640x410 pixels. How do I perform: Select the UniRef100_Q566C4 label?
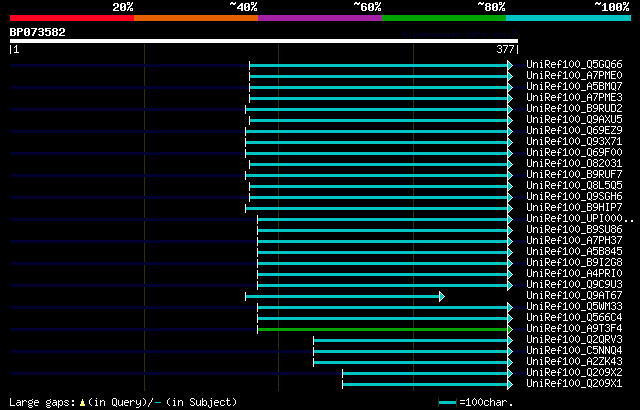click(x=574, y=318)
